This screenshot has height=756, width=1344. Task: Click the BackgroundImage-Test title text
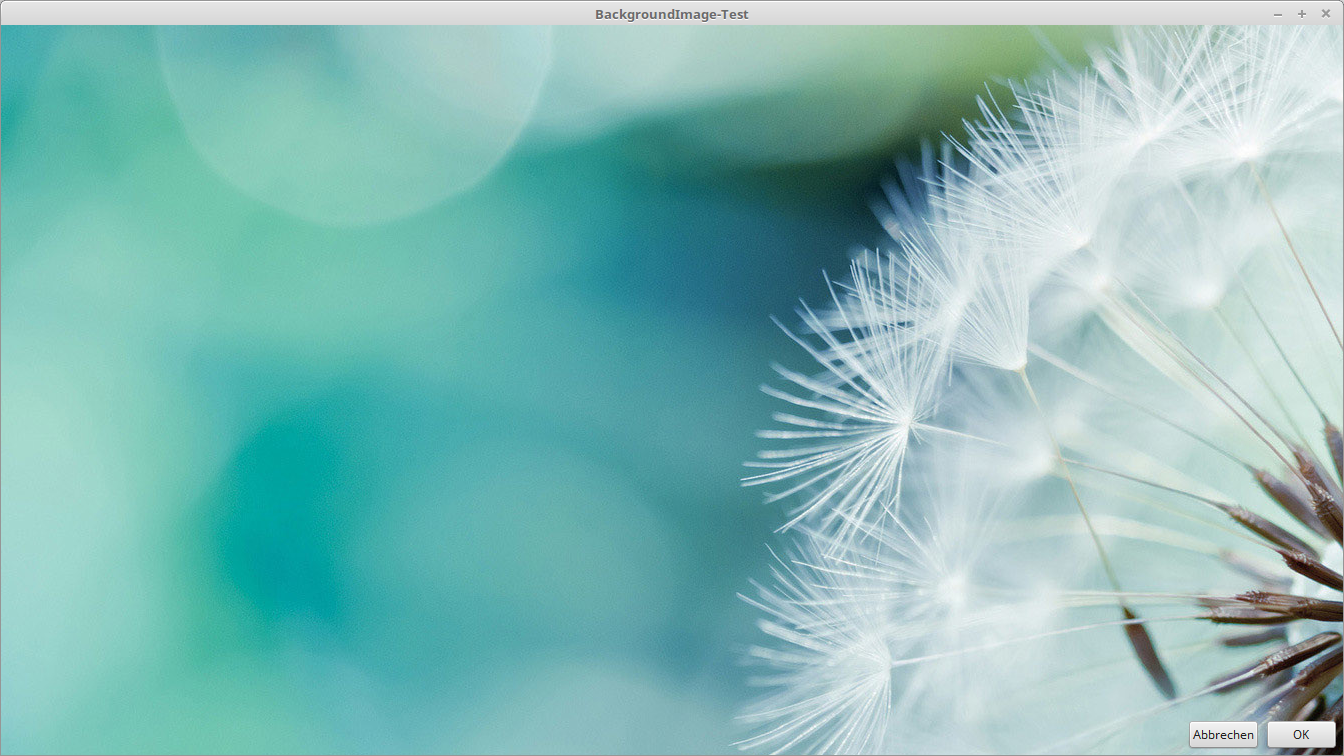[x=671, y=14]
